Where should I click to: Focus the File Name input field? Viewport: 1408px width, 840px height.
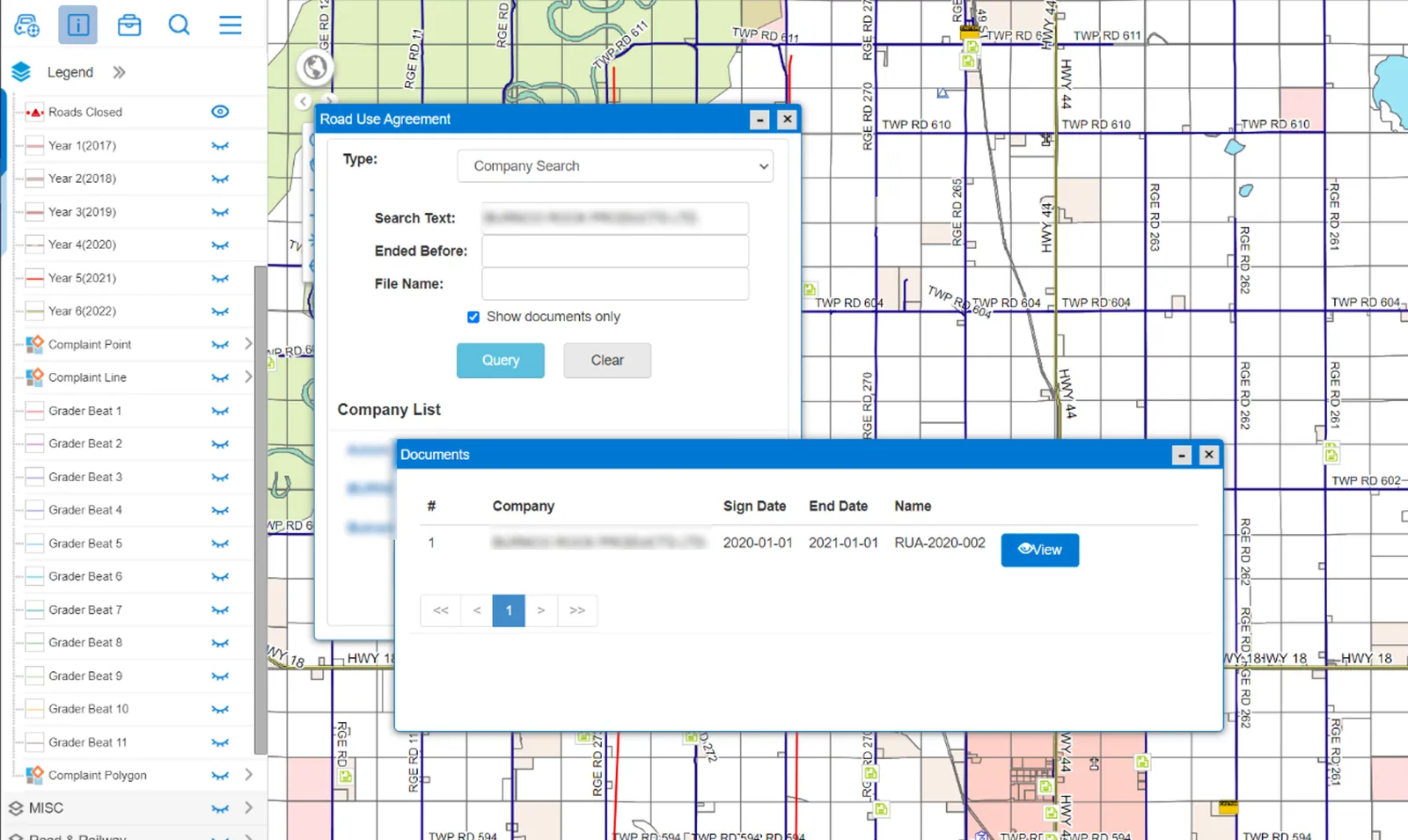pos(615,284)
